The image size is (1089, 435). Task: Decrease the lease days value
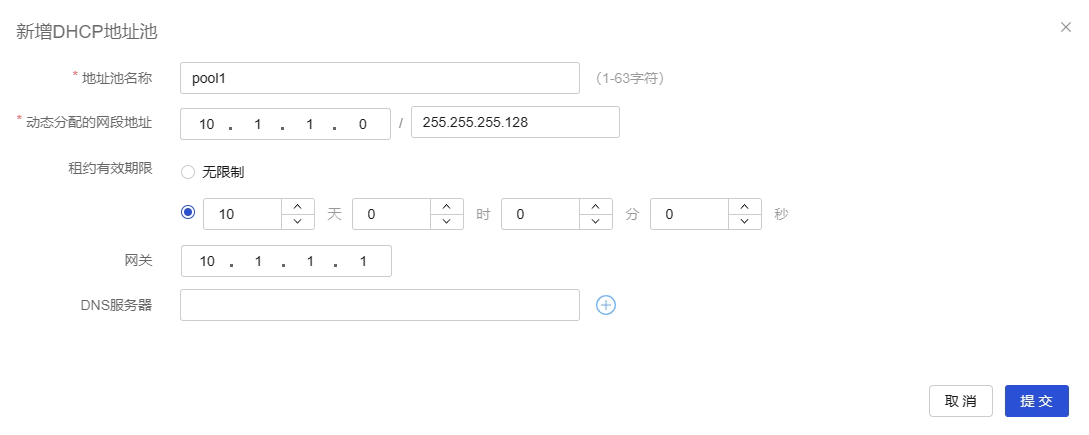tap(298, 221)
